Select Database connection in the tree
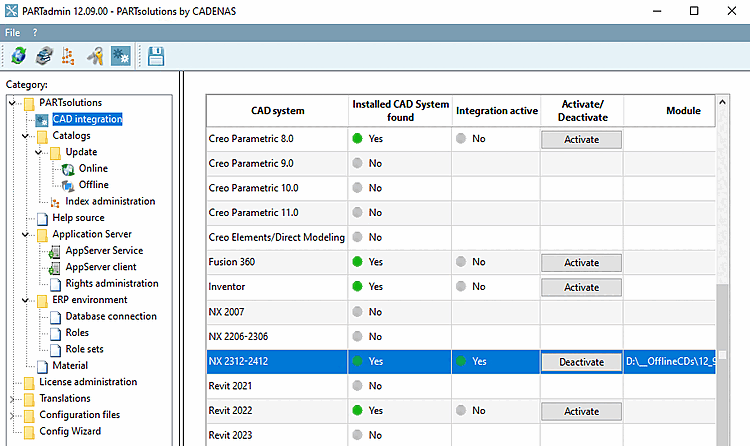Viewport: 750px width, 446px height. pos(111,316)
